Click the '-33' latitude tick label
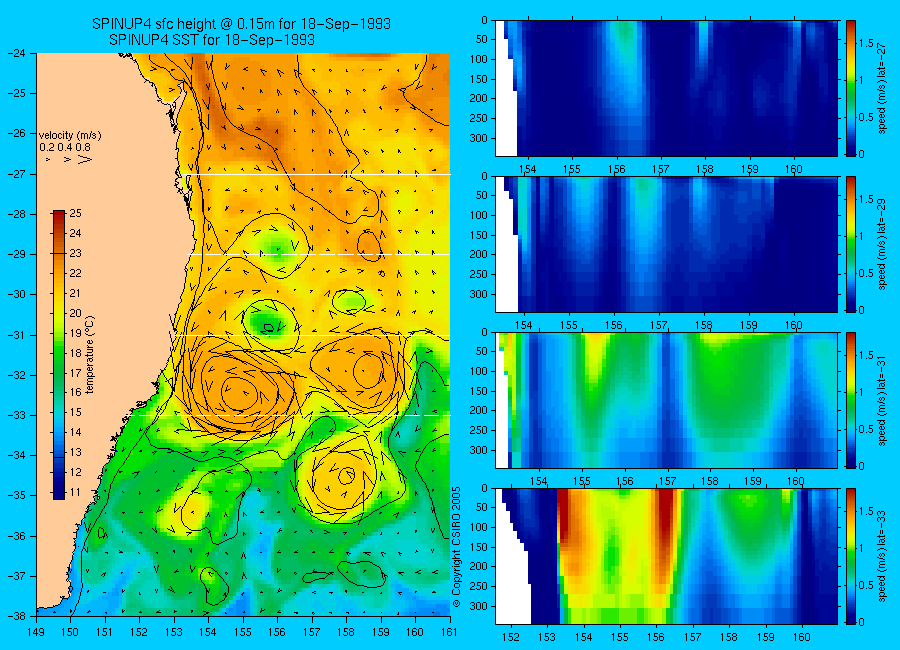 [x=17, y=415]
